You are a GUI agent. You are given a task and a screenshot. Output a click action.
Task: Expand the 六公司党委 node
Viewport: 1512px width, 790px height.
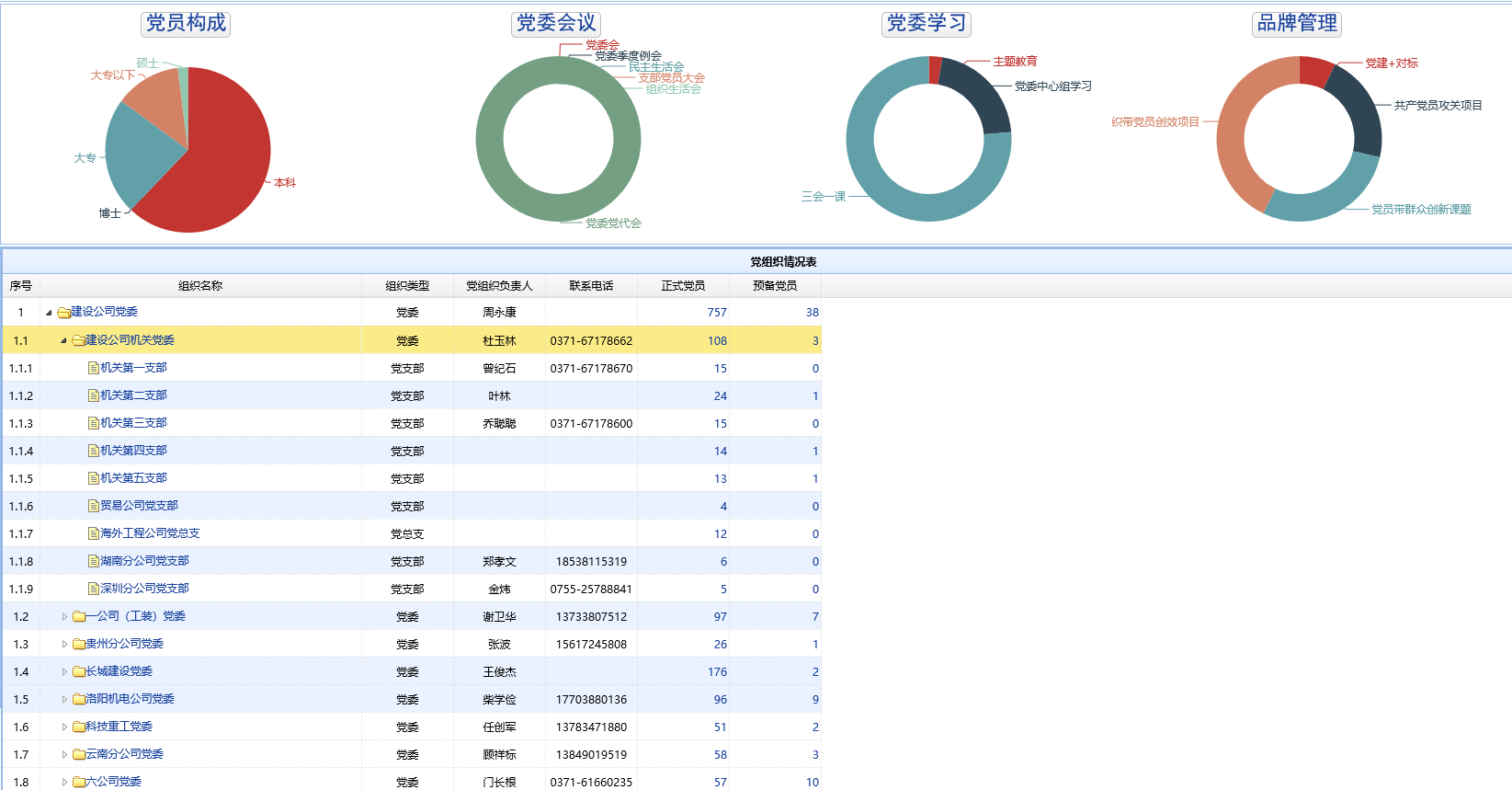[64, 782]
